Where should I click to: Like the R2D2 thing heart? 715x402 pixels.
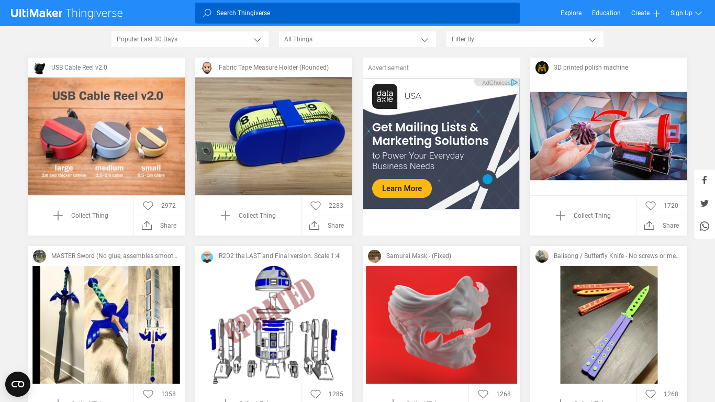tap(316, 394)
